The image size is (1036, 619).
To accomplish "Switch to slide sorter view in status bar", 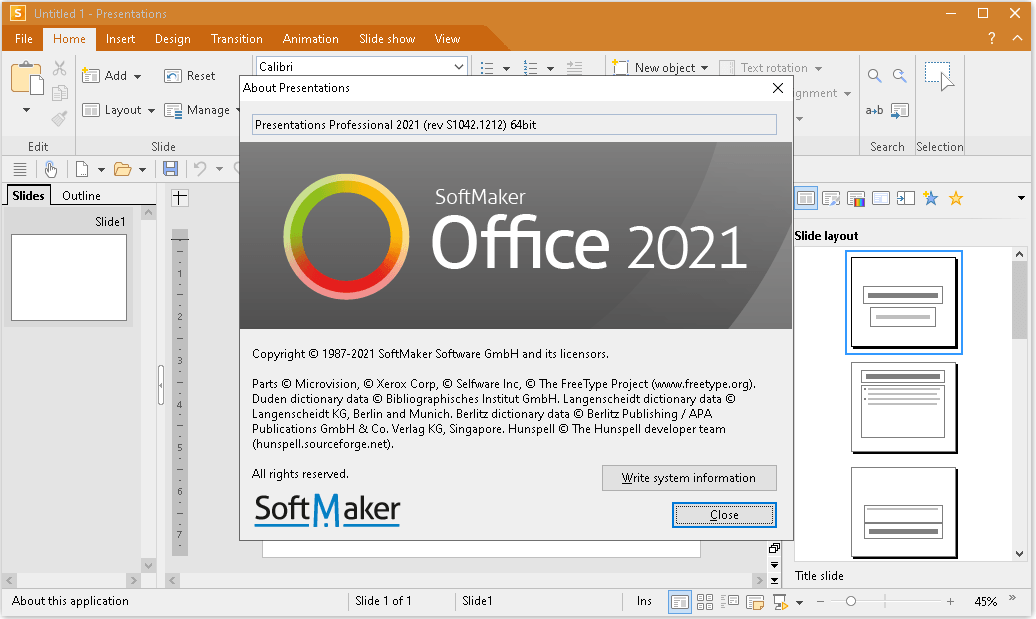I will tap(705, 601).
